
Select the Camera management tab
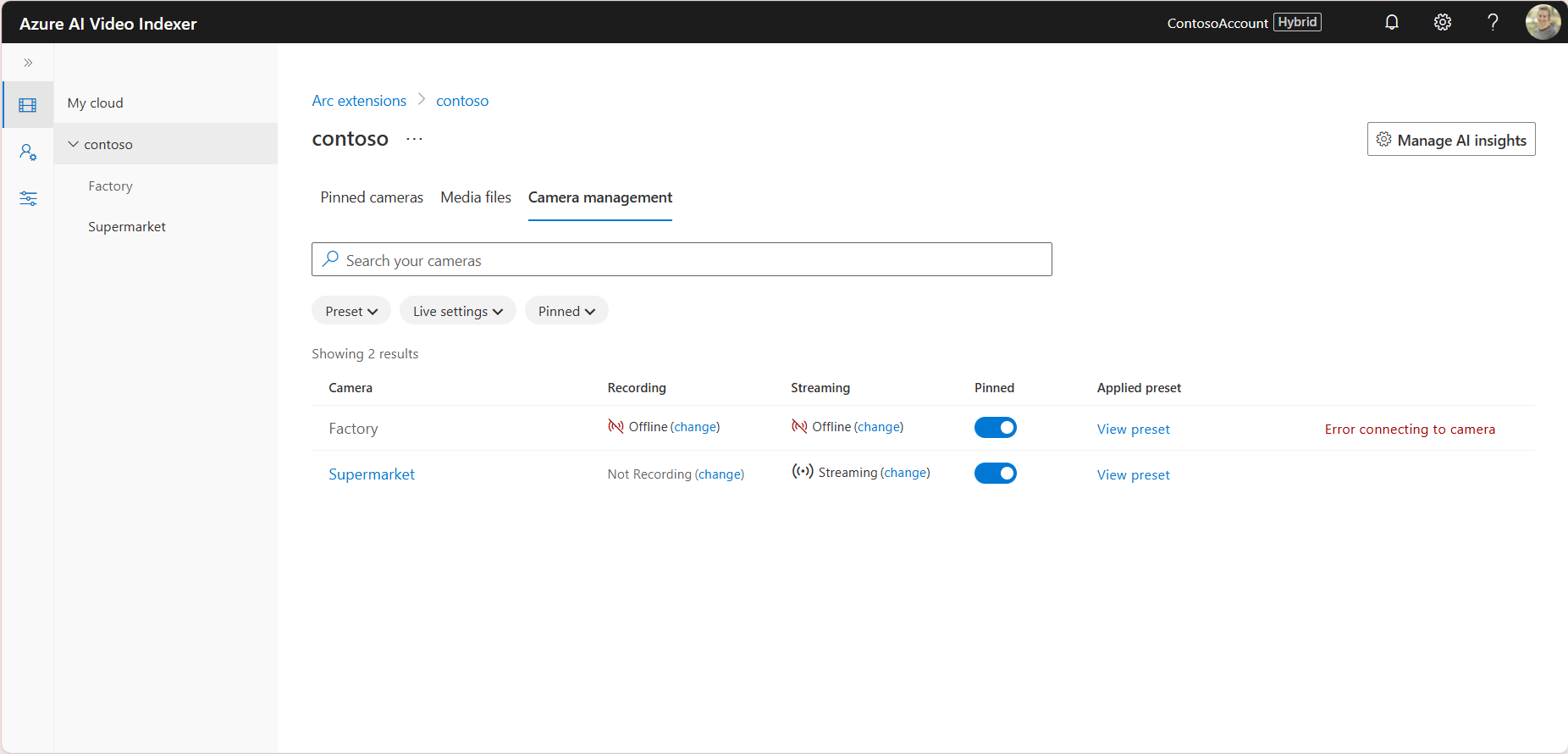coord(600,197)
